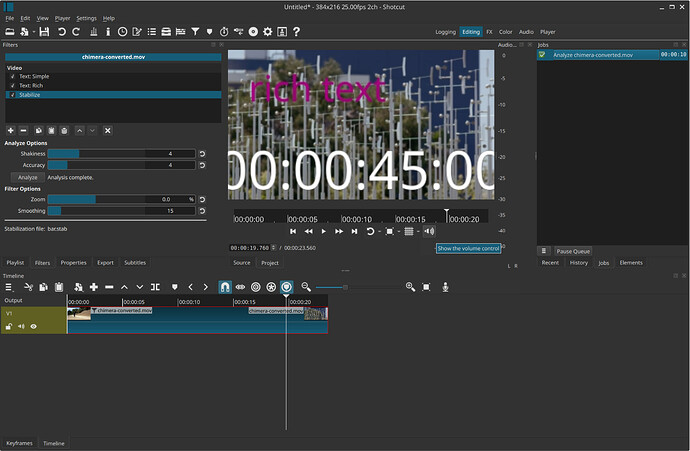Viewport: 690px width, 451px height.
Task: Open the timeline hamburger menu
Action: click(9, 287)
